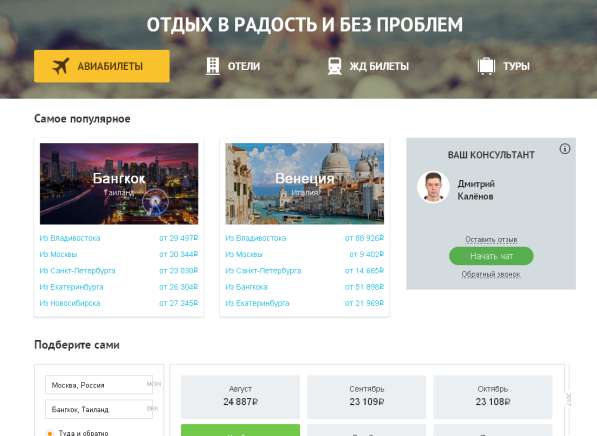Open consultant Дмитрий Калёнов's avatar
The image size is (597, 436).
[433, 187]
